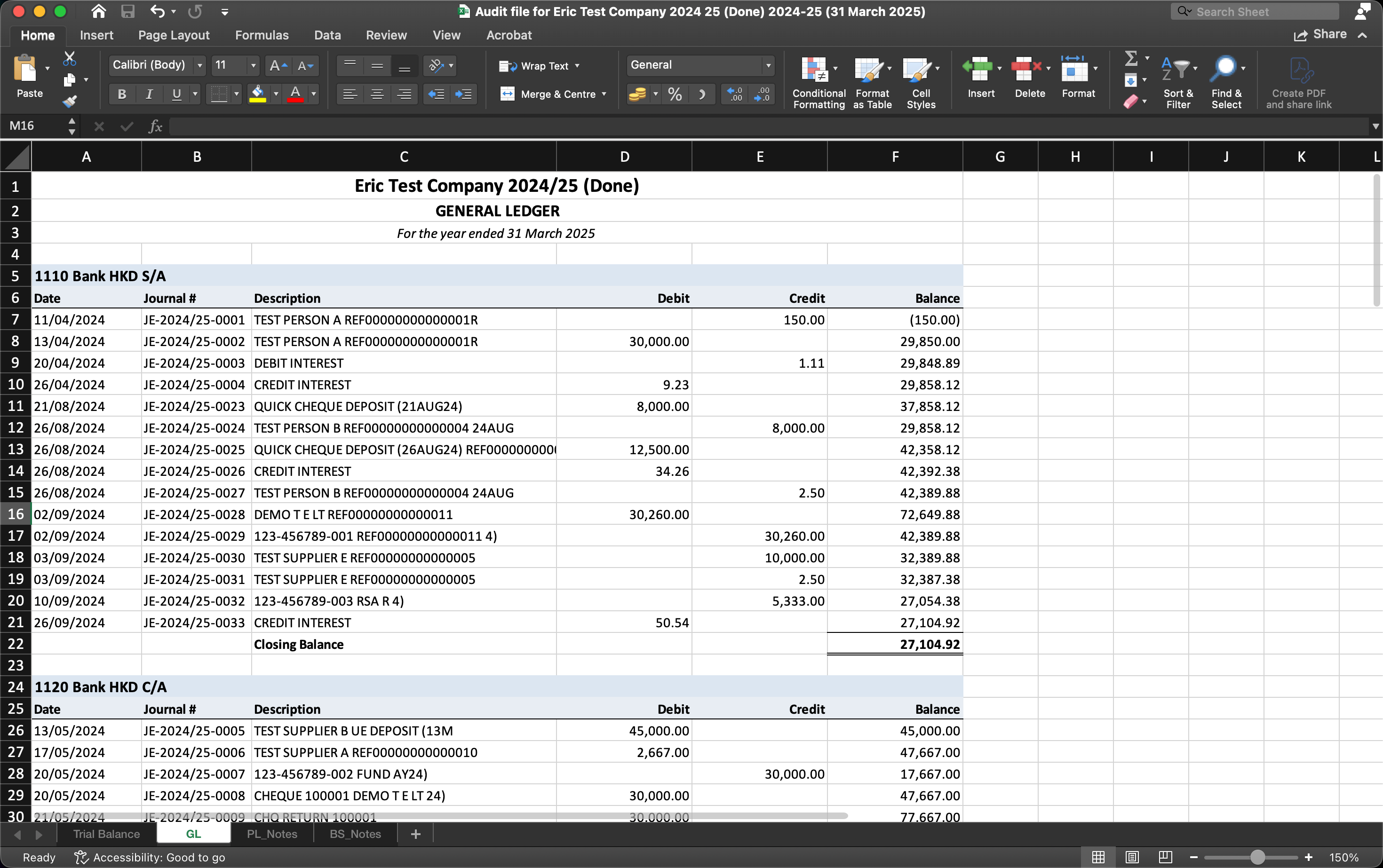The image size is (1383, 868).
Task: Apply comma style number format
Action: 702,94
